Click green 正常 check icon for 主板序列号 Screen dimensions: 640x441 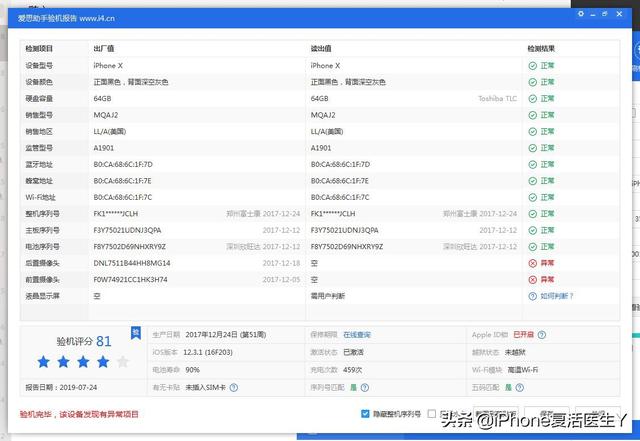pyautogui.click(x=532, y=230)
